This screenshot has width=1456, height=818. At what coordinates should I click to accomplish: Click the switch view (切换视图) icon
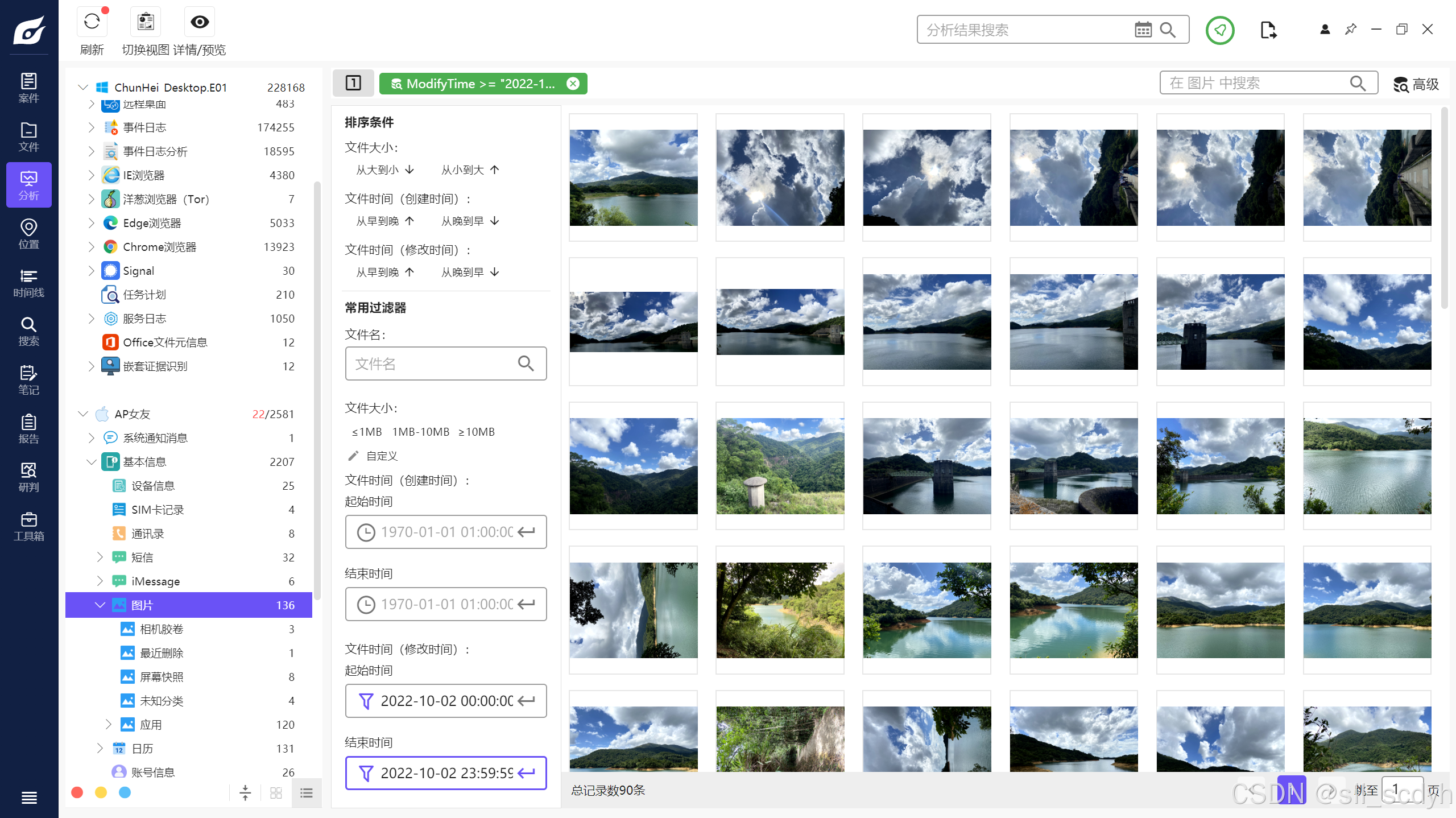click(x=146, y=22)
